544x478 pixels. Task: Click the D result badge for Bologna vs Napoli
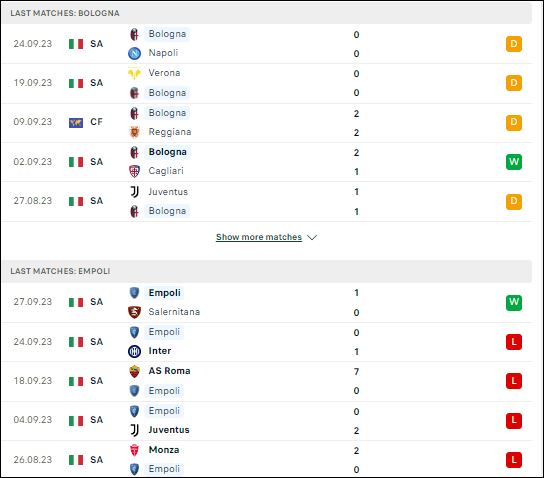point(514,44)
